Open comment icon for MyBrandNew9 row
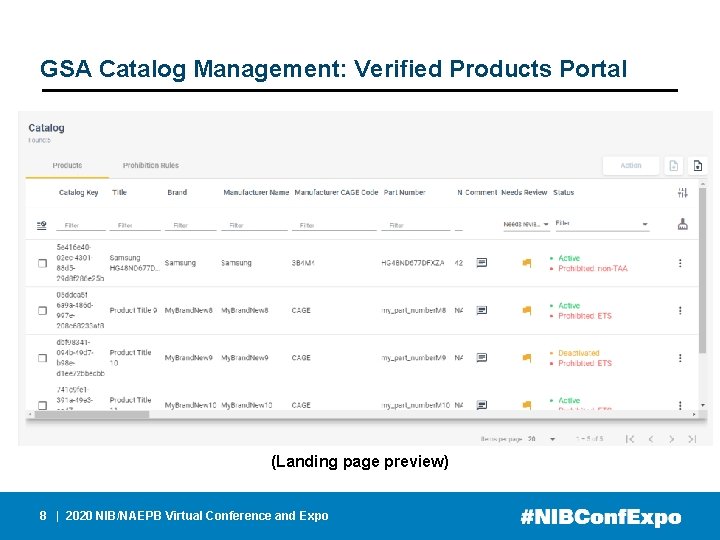Image resolution: width=720 pixels, height=540 pixels. pyautogui.click(x=481, y=358)
